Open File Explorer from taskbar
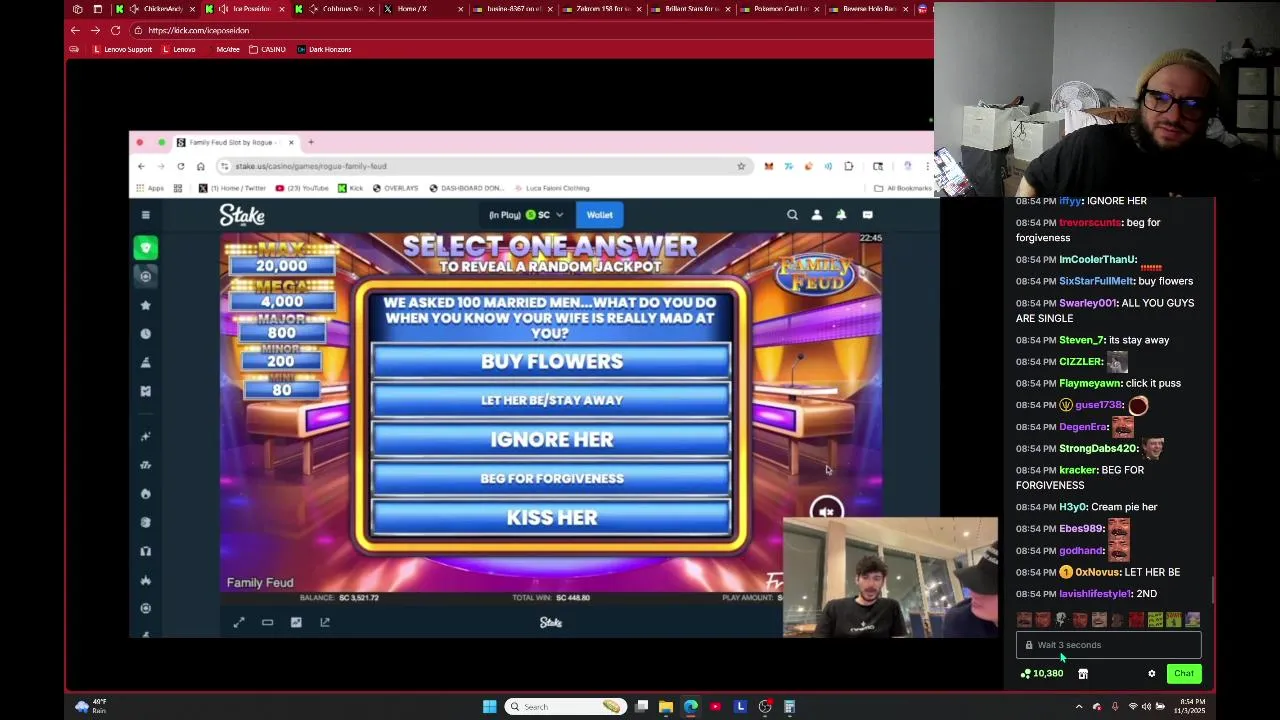The width and height of the screenshot is (1280, 720). [666, 707]
